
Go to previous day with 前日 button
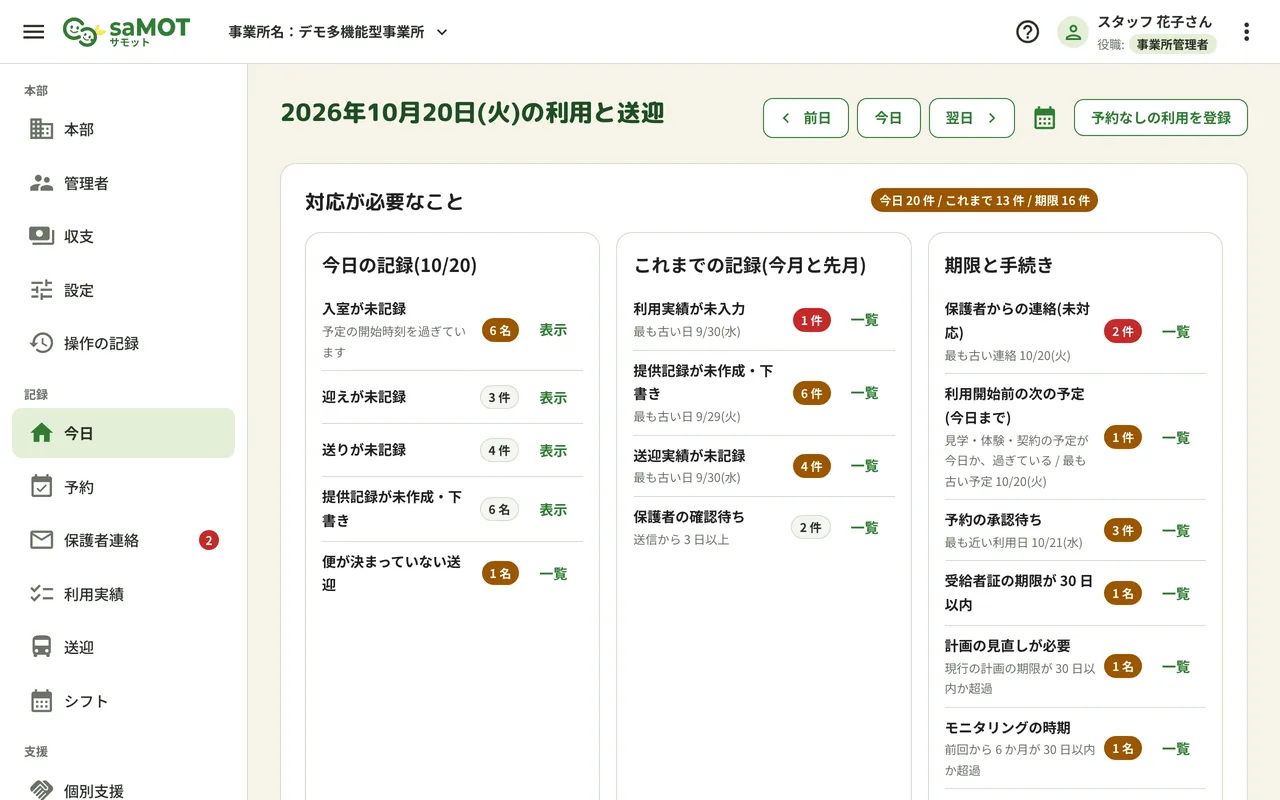(x=806, y=118)
